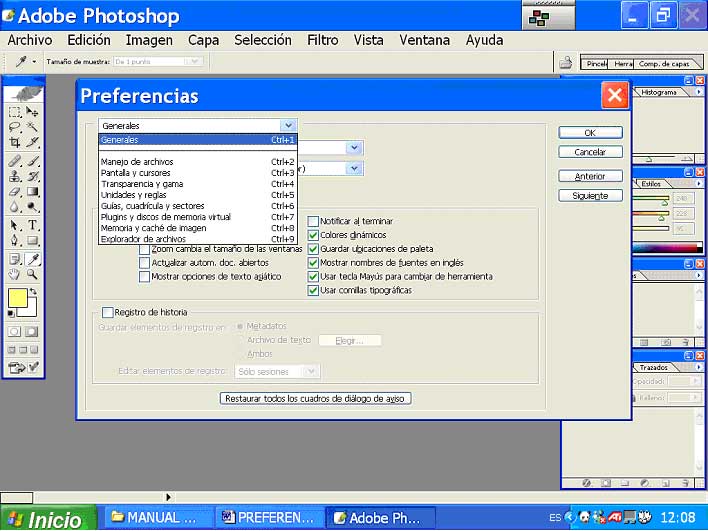Select the Blur tool
Viewport: 708px width, 531px height.
tap(14, 207)
